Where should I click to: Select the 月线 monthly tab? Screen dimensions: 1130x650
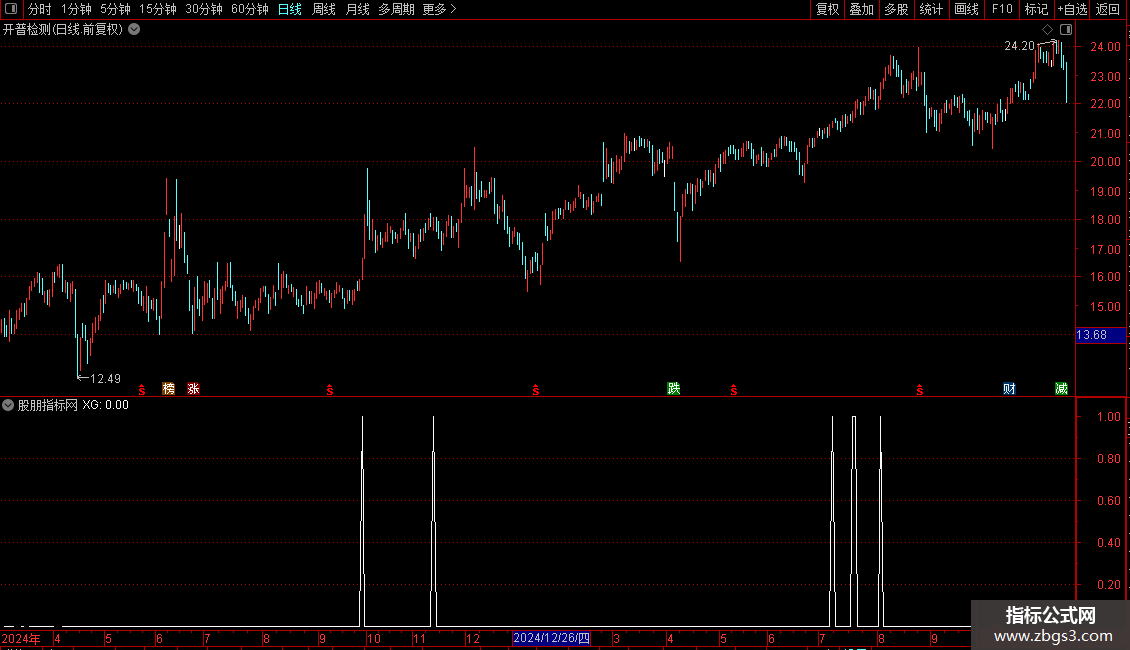tap(357, 9)
